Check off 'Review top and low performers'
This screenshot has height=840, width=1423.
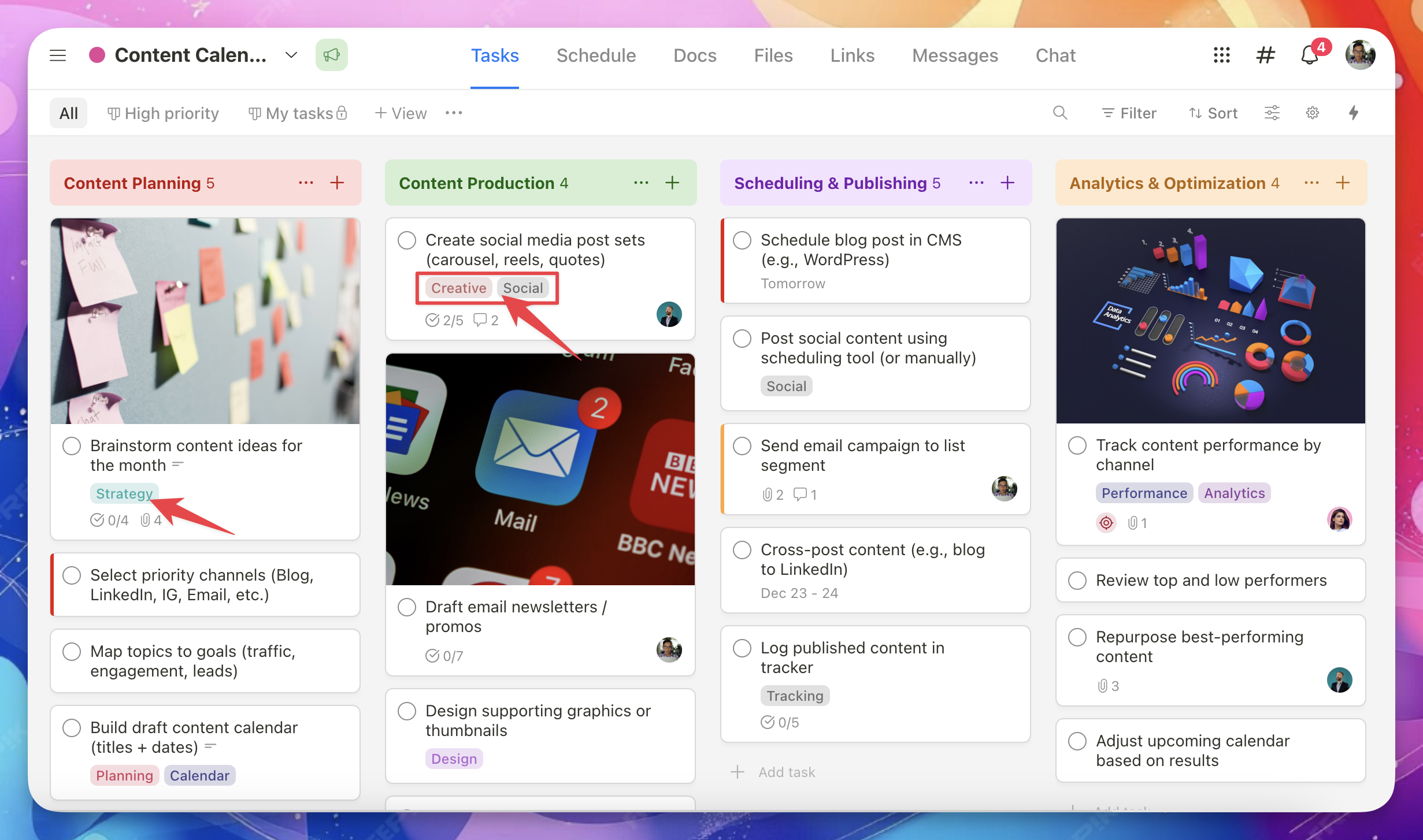[x=1077, y=580]
